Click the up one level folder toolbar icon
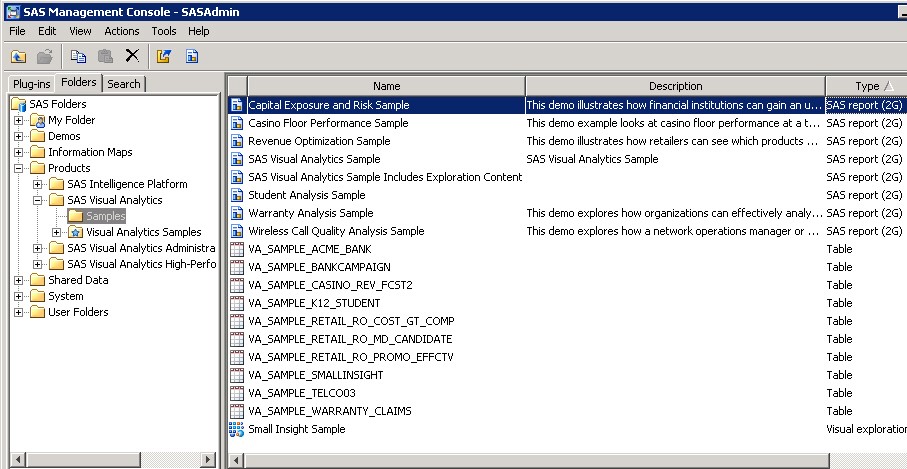This screenshot has height=469, width=907. click(19, 56)
